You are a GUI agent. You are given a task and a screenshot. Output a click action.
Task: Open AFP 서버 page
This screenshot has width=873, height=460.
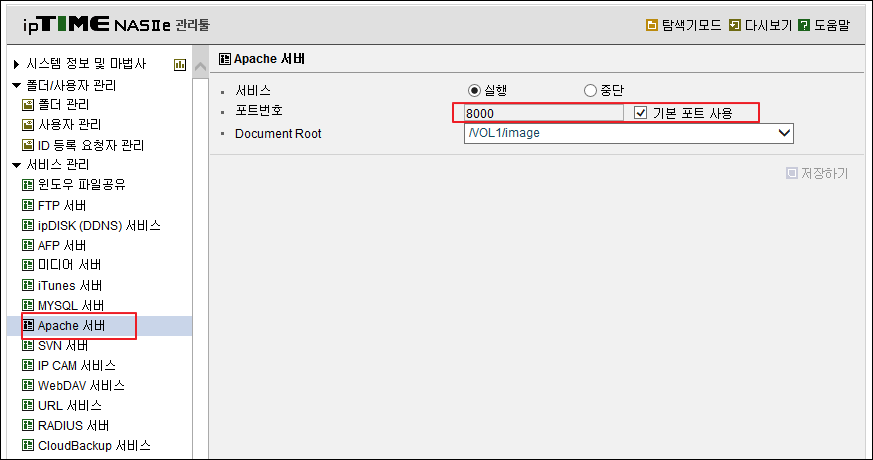click(x=62, y=245)
